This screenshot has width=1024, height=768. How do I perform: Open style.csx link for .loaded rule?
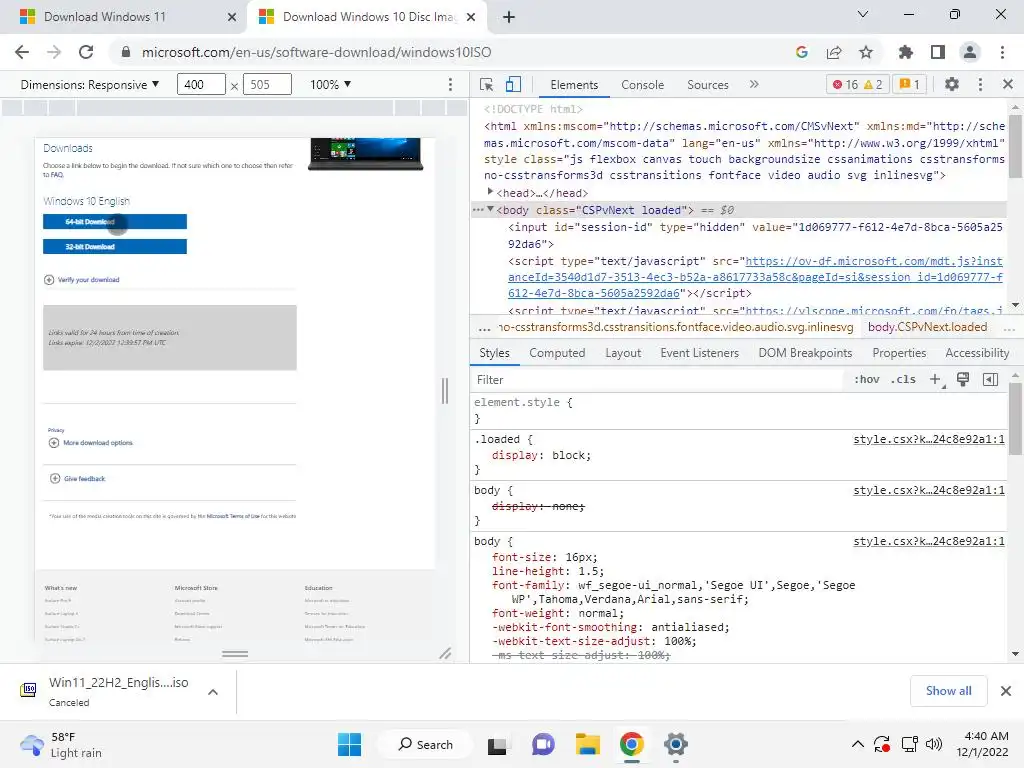[x=929, y=440]
